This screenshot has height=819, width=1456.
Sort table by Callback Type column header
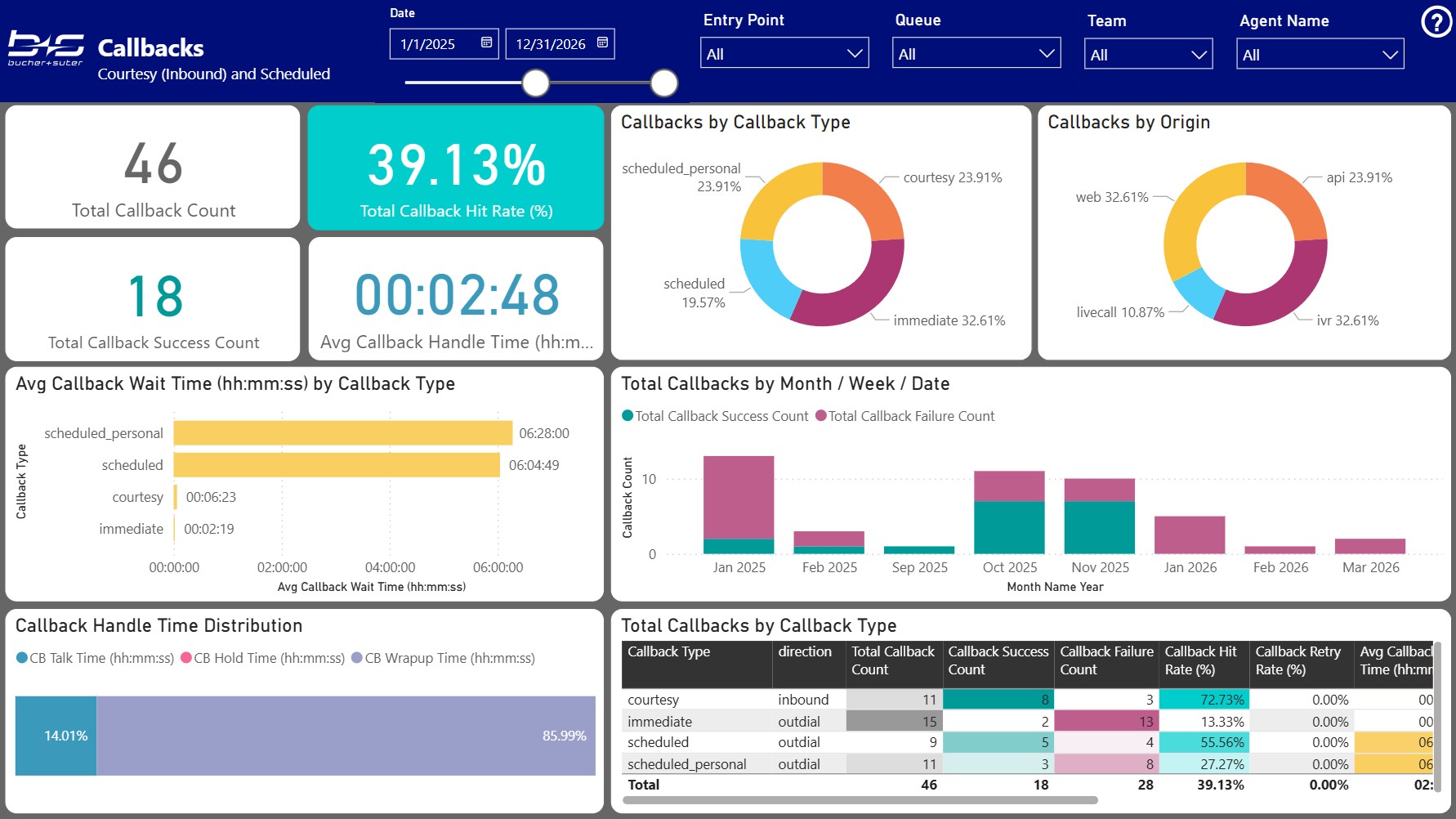click(x=668, y=652)
